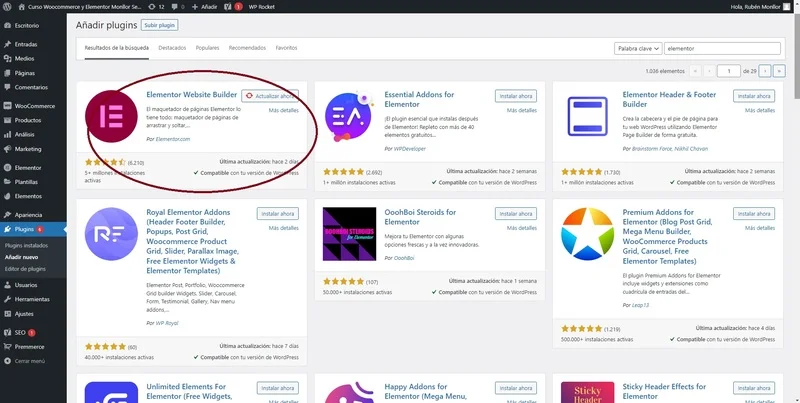Go to the next results page
800x403 pixels.
coord(764,71)
